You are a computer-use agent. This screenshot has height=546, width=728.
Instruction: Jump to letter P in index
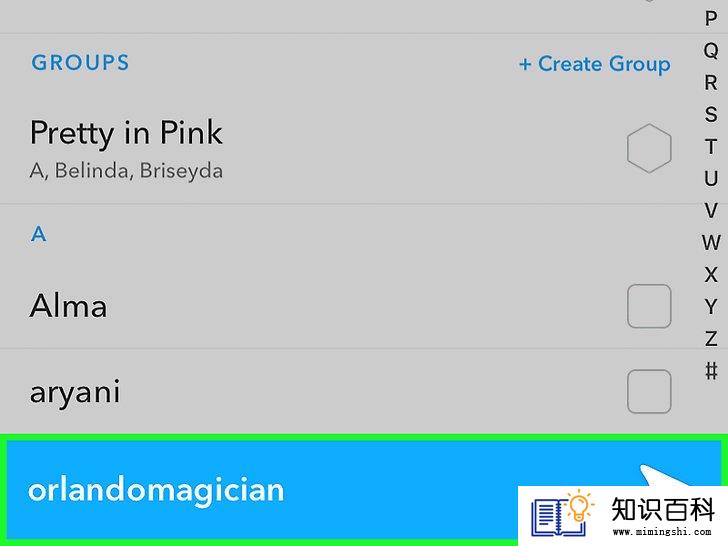click(x=710, y=19)
